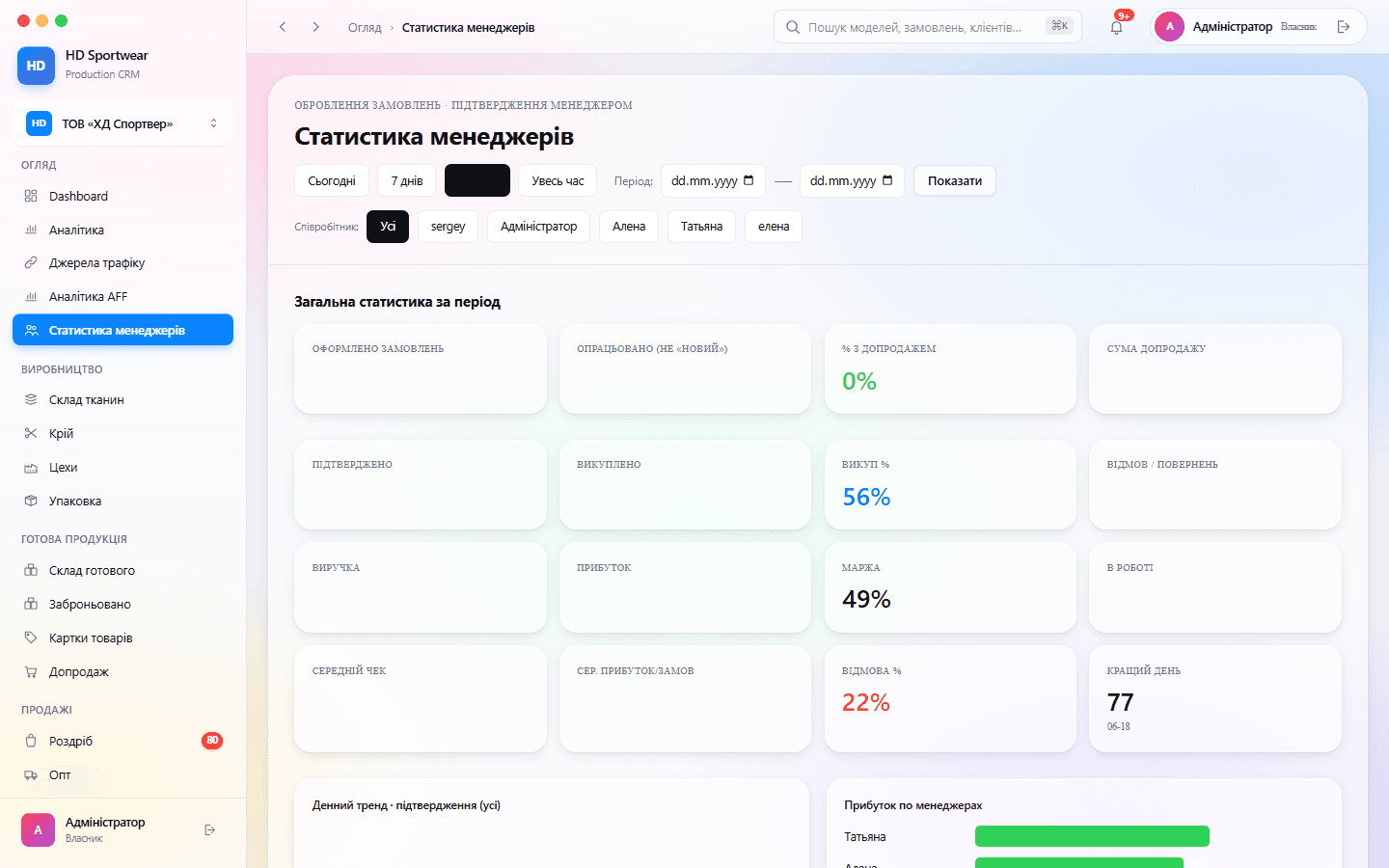Filter by employee Усі
The height and width of the screenshot is (868, 1389).
click(388, 227)
